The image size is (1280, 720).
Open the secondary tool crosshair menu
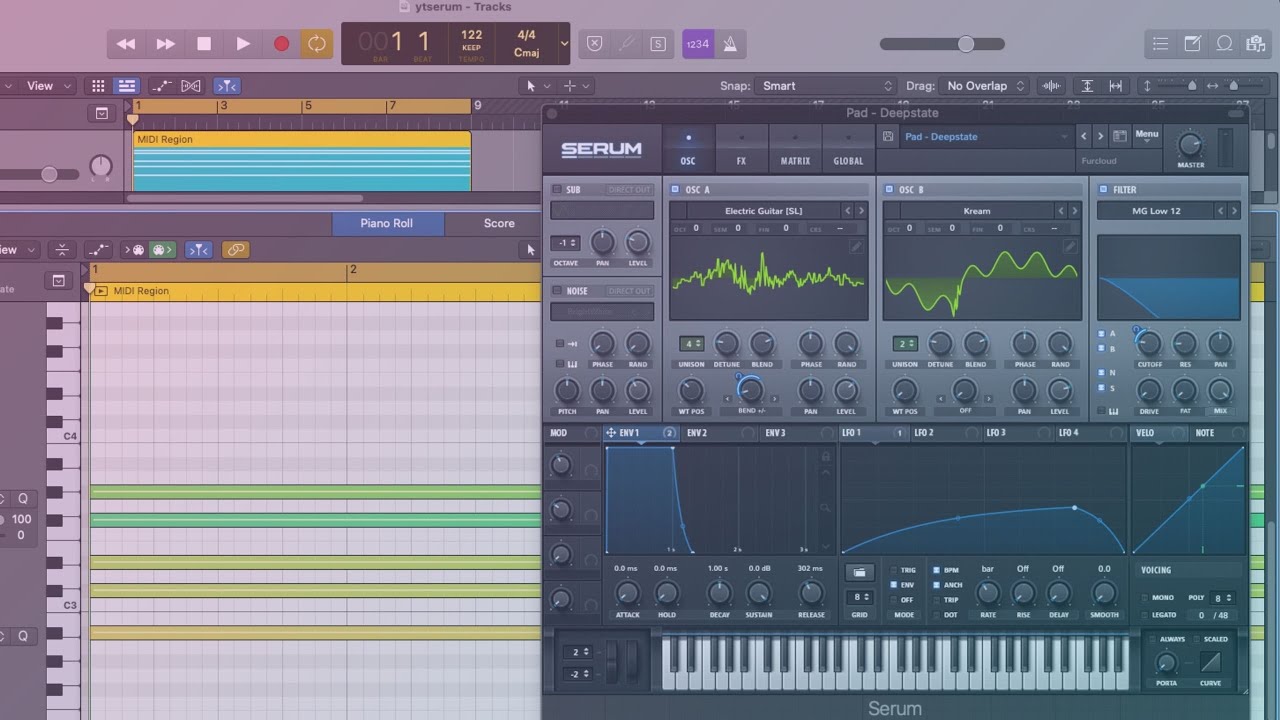(575, 86)
